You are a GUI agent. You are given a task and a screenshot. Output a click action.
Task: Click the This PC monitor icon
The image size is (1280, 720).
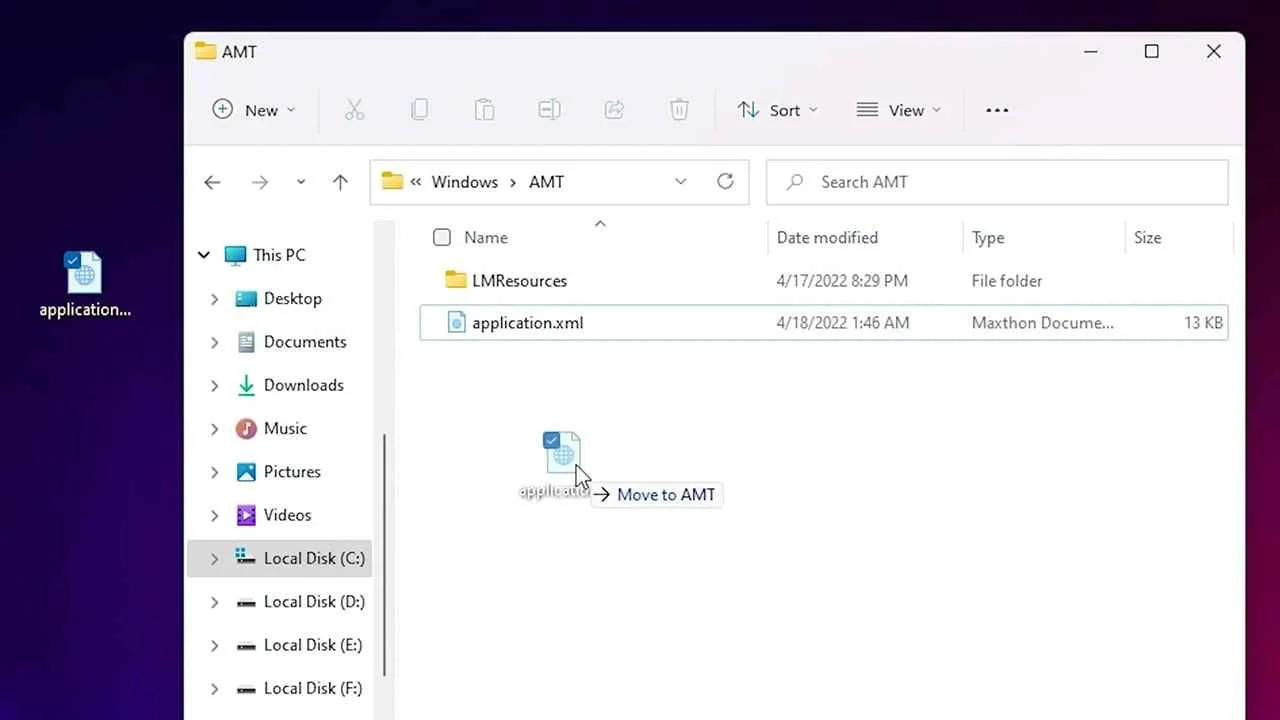pyautogui.click(x=235, y=255)
